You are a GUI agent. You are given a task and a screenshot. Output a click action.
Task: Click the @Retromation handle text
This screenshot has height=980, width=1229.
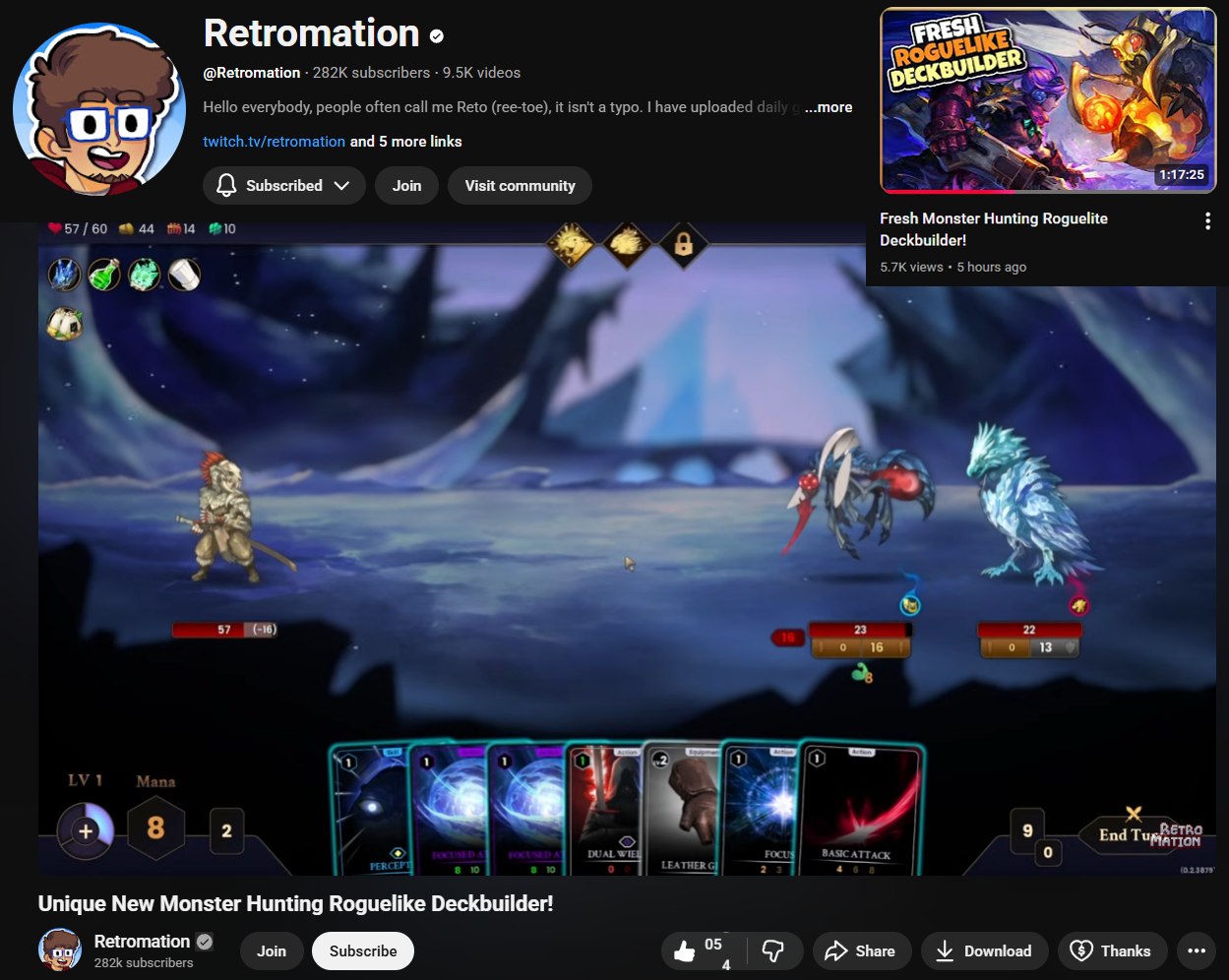252,73
